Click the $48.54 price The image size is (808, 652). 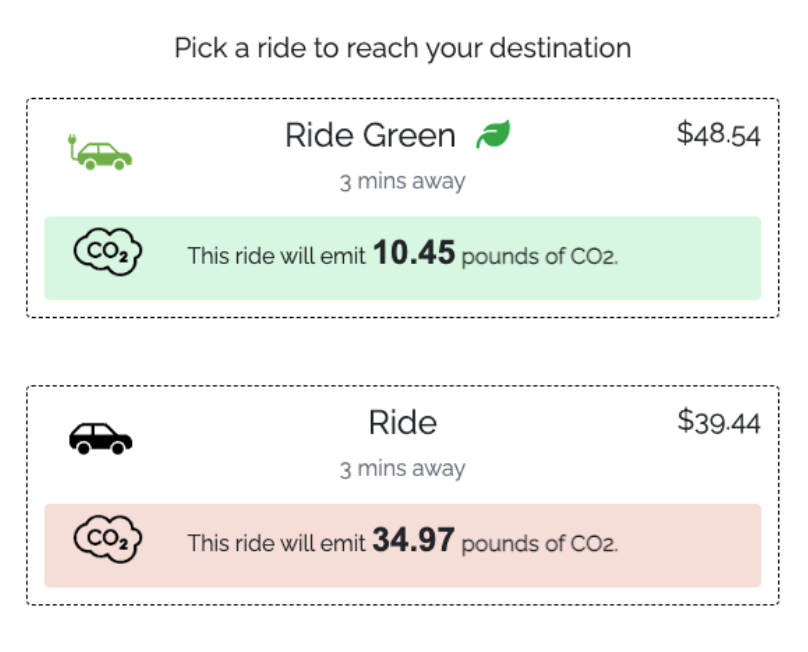point(718,135)
